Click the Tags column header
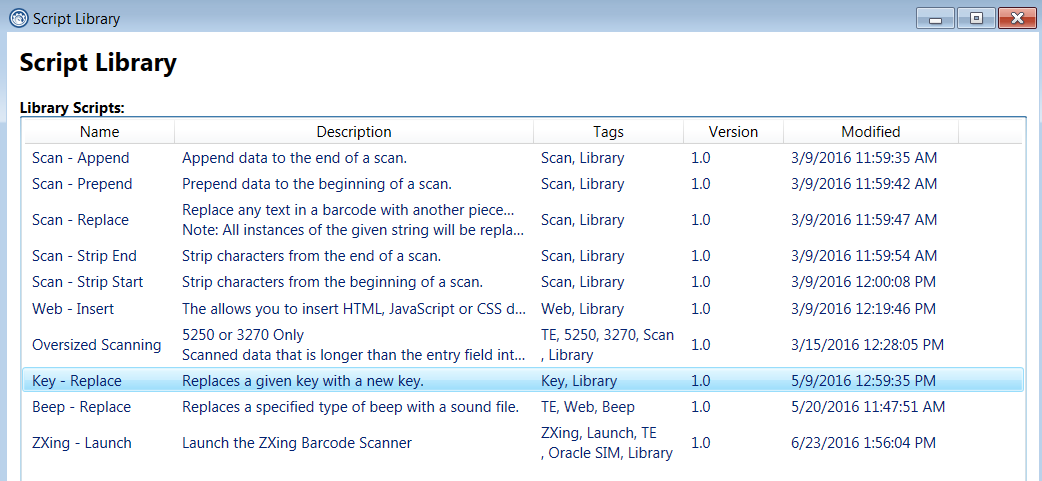 pos(608,132)
